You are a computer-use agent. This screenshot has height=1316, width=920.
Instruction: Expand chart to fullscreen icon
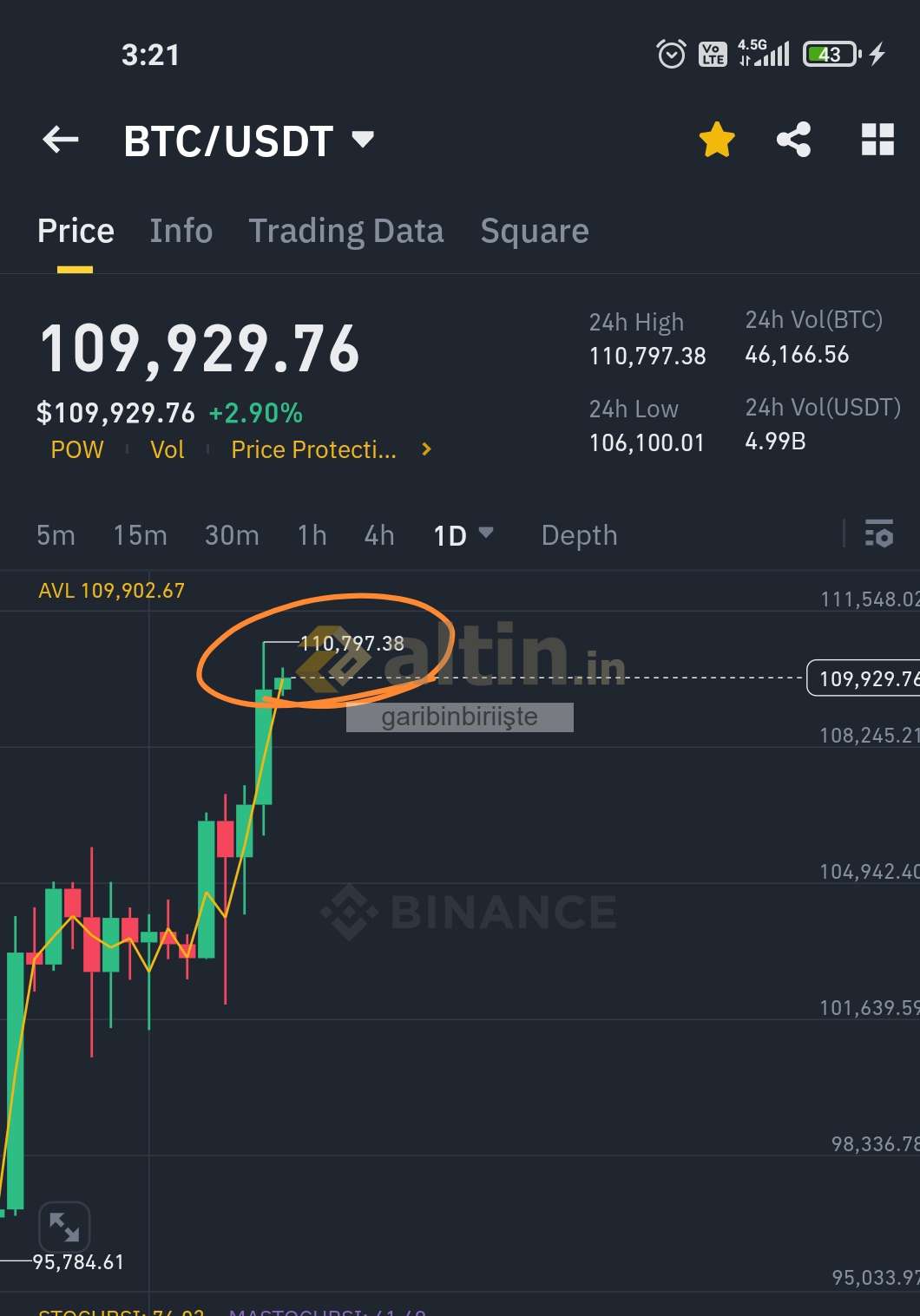click(64, 1227)
